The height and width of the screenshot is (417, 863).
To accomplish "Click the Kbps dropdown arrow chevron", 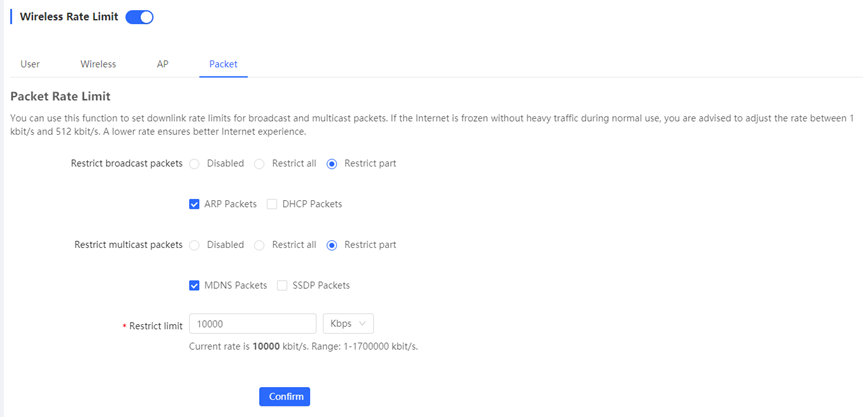I will pos(362,323).
